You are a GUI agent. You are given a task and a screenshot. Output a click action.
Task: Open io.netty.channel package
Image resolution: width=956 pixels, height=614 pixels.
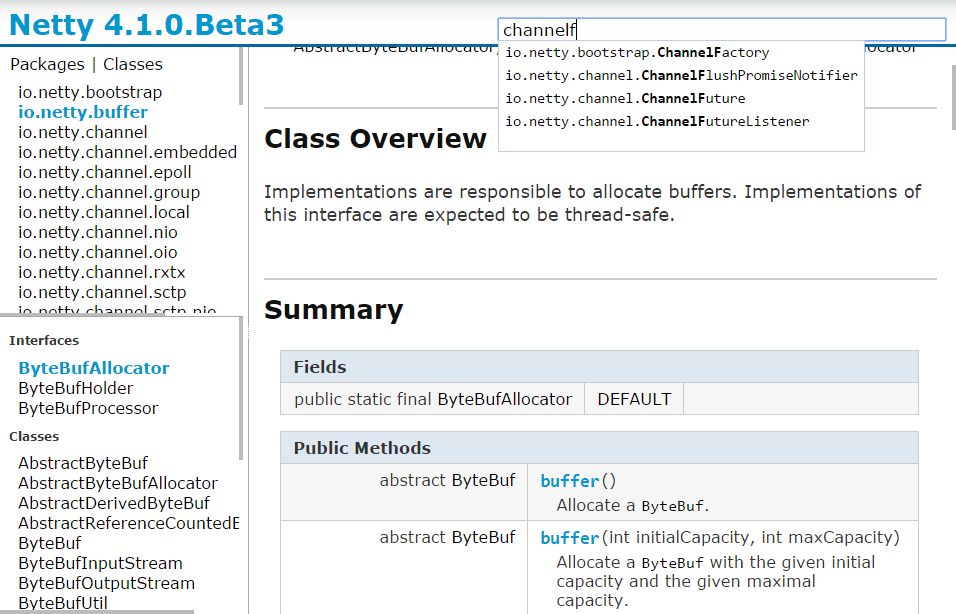[83, 132]
